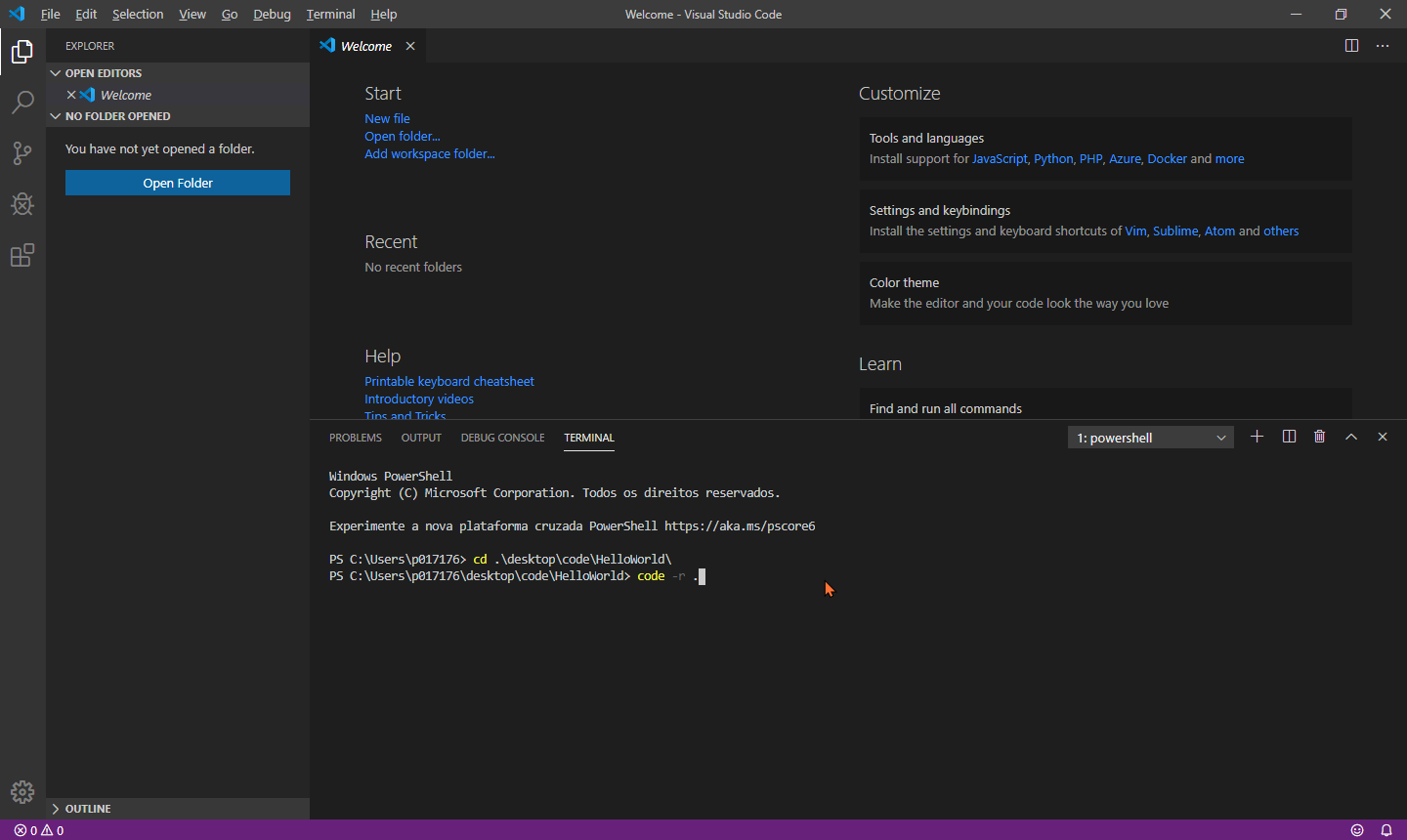Click the Open Folder button
Screen dimensions: 1407x840
pyautogui.click(x=178, y=183)
